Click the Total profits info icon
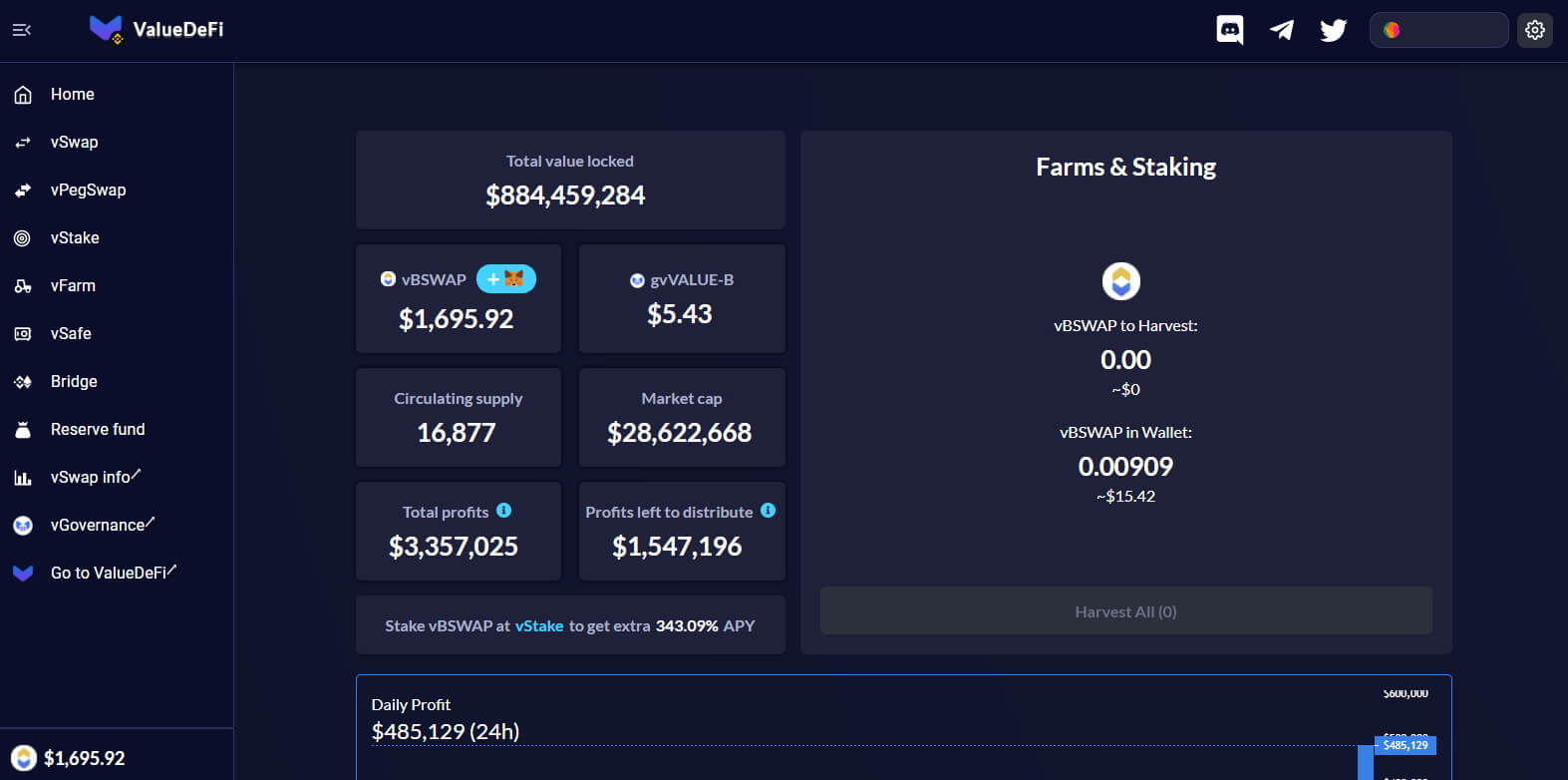Image resolution: width=1568 pixels, height=780 pixels. tap(504, 511)
